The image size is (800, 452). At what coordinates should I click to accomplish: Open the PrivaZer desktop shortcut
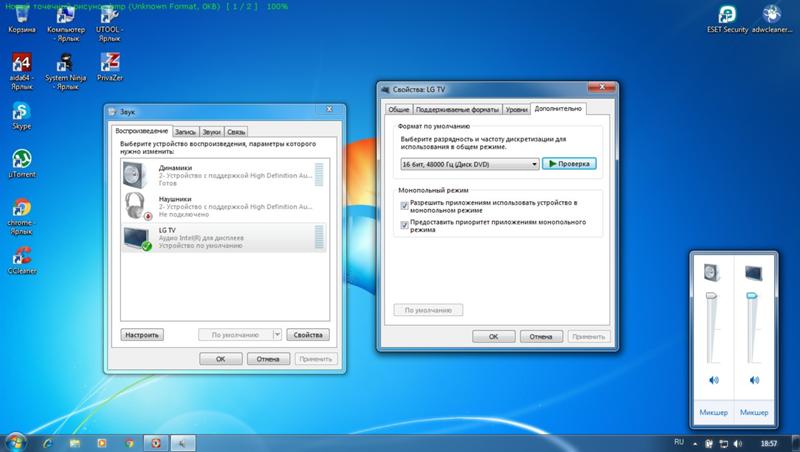point(110,67)
